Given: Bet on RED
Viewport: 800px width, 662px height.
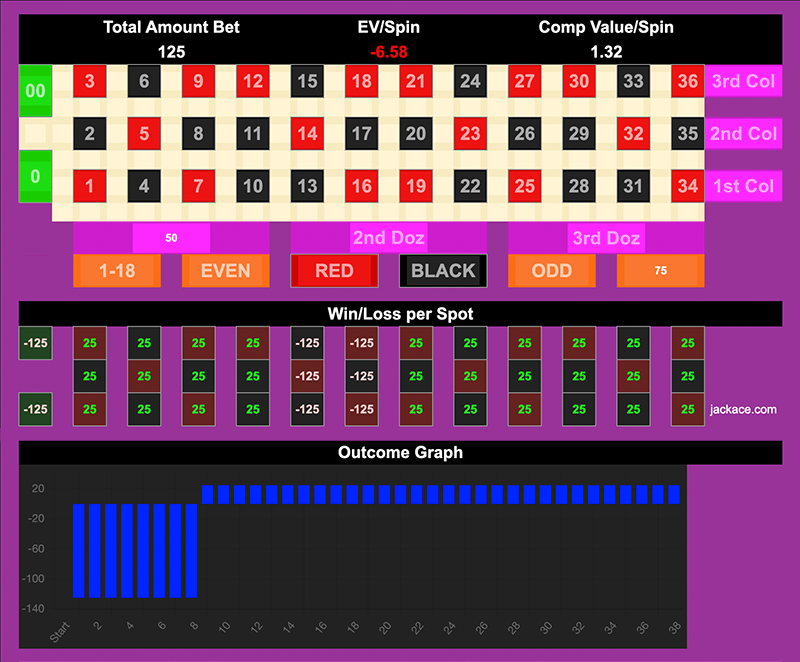Looking at the screenshot, I should (x=334, y=271).
